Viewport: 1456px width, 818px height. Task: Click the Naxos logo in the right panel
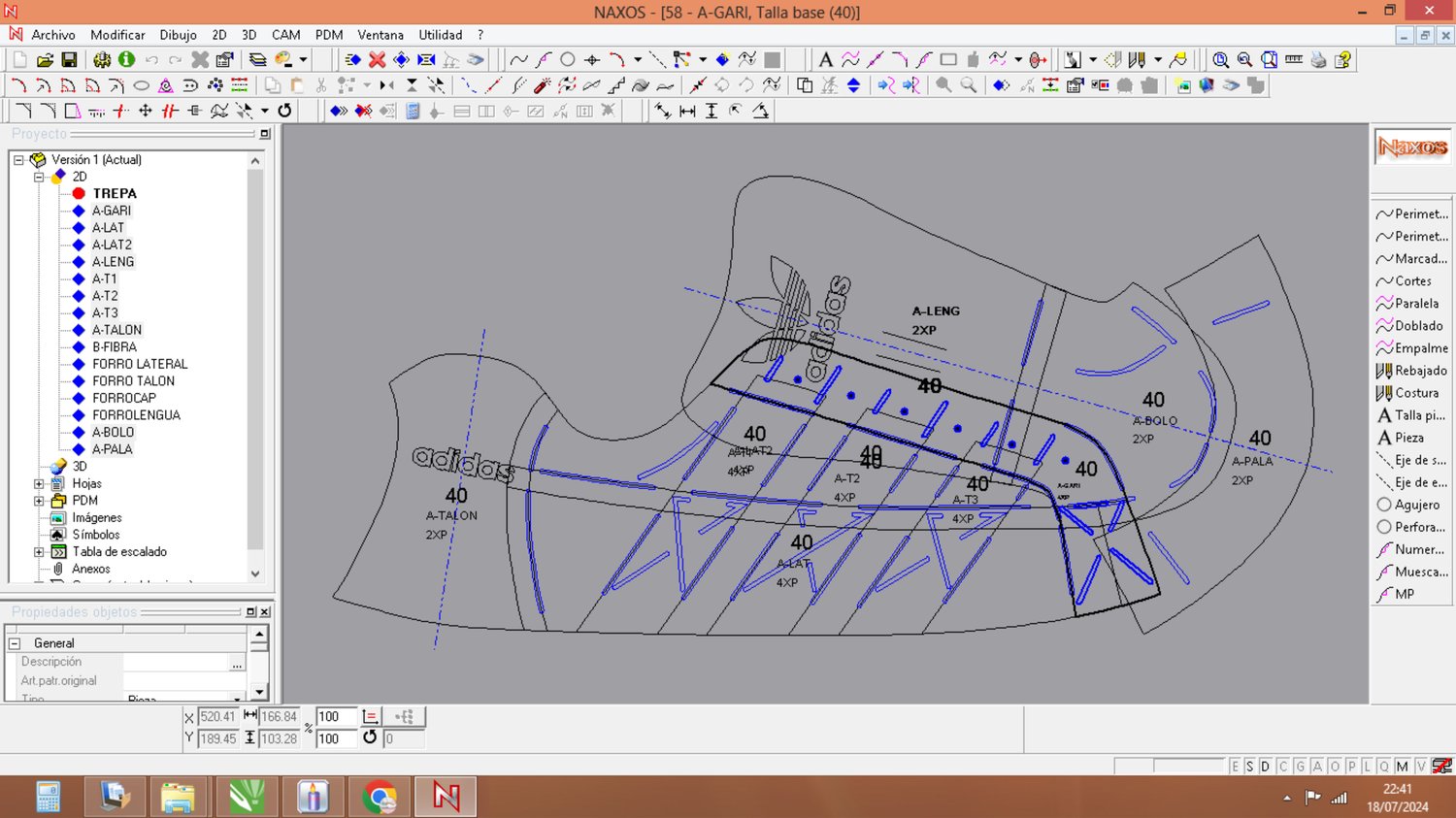pos(1412,147)
